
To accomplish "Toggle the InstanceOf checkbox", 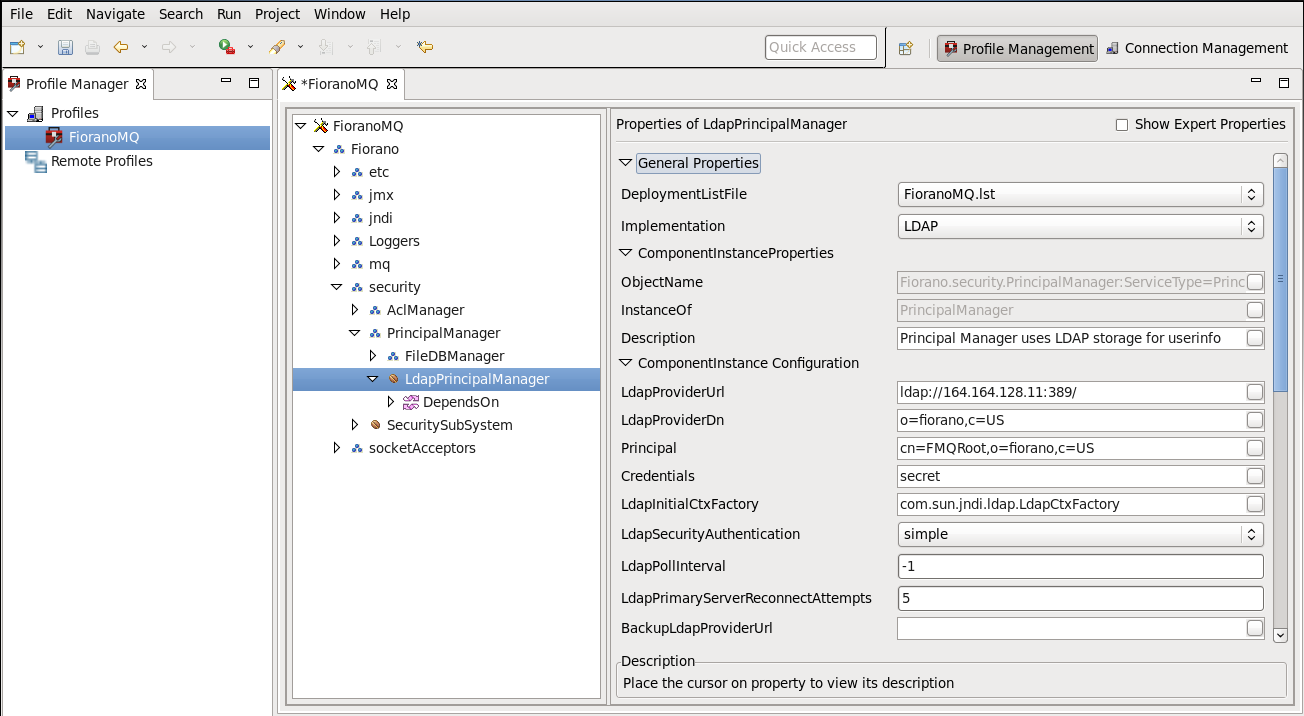I will pyautogui.click(x=1254, y=310).
